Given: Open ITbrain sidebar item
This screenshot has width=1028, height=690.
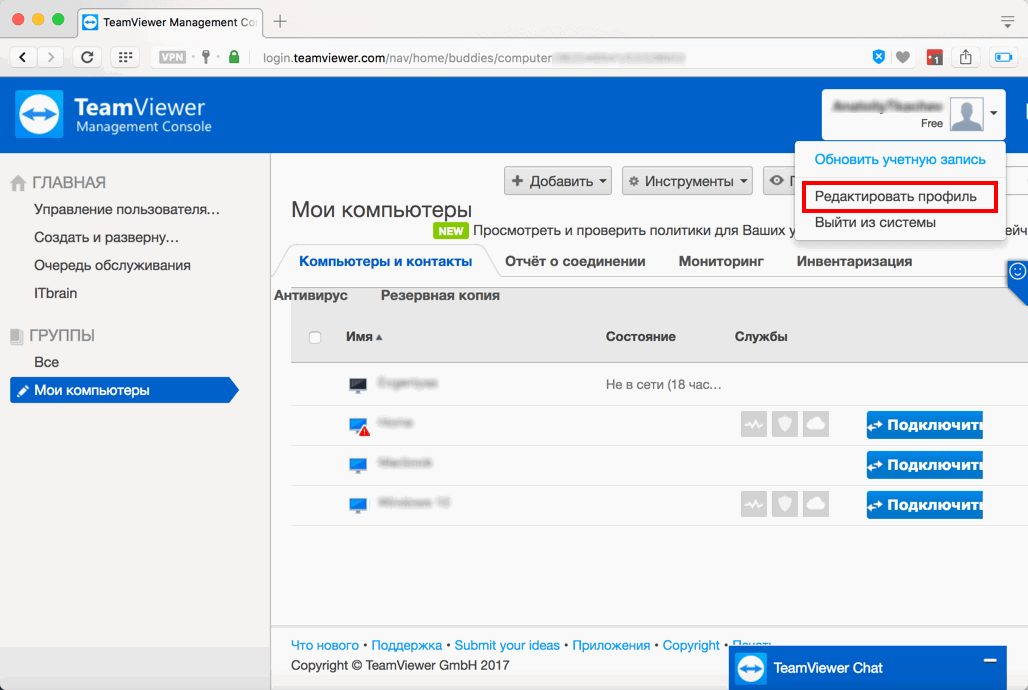Looking at the screenshot, I should tap(56, 293).
